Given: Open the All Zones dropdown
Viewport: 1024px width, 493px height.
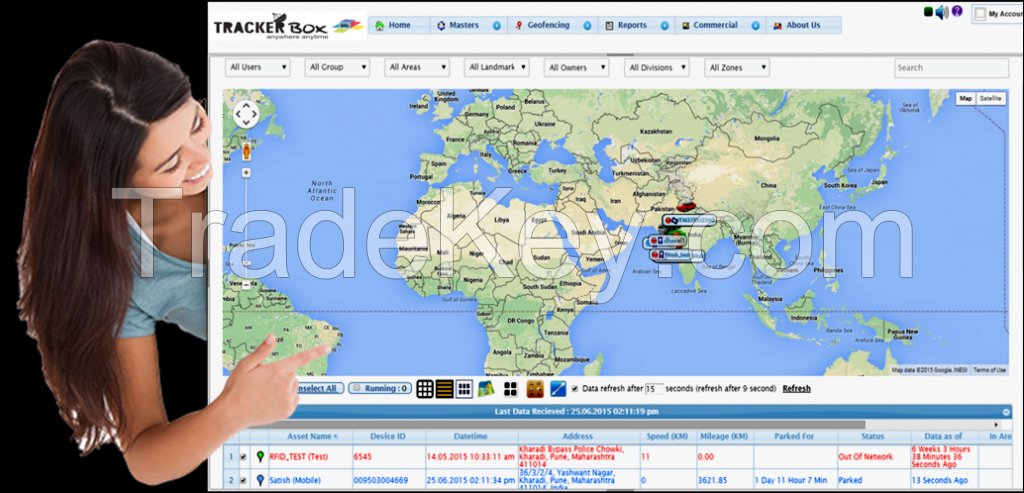Looking at the screenshot, I should (x=737, y=68).
